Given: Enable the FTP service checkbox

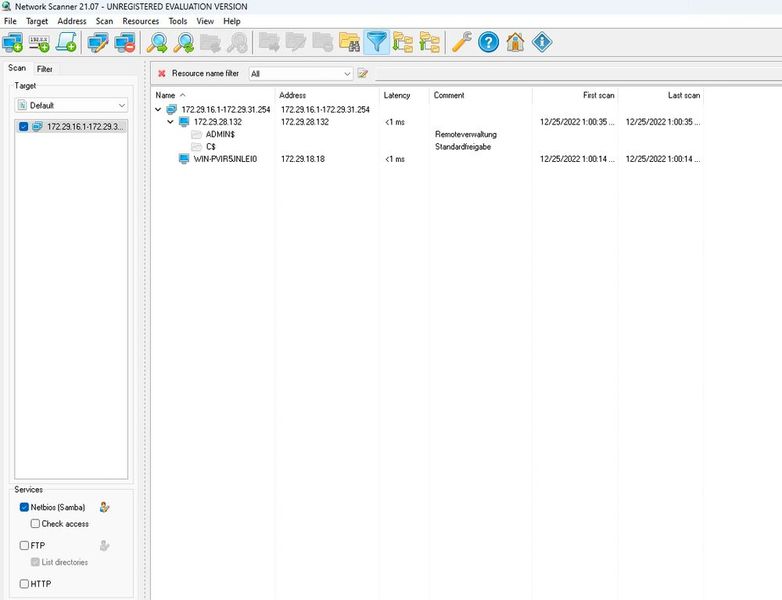Looking at the screenshot, I should [x=24, y=546].
